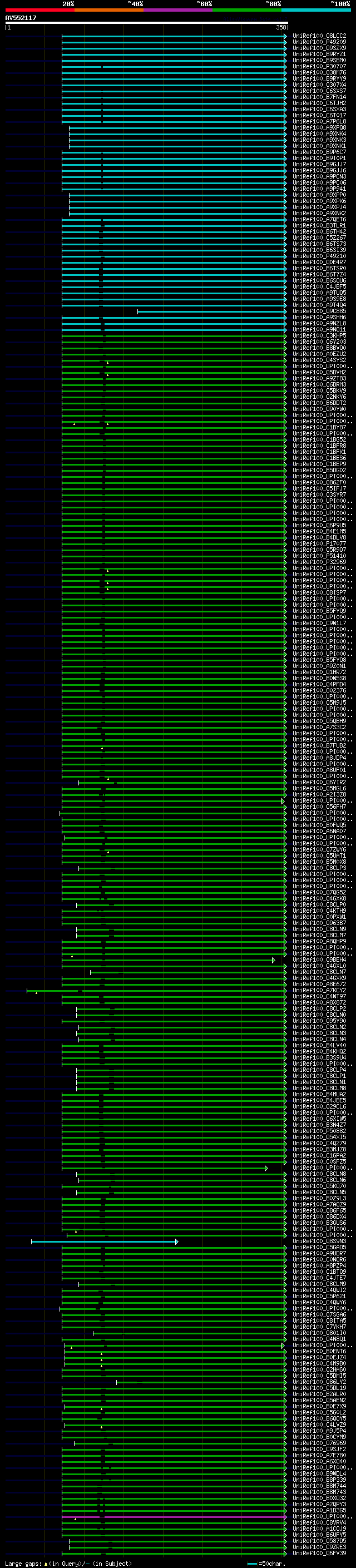Open hit UniRef100_B9RYZ1
356x1568 pixels.
319,54
